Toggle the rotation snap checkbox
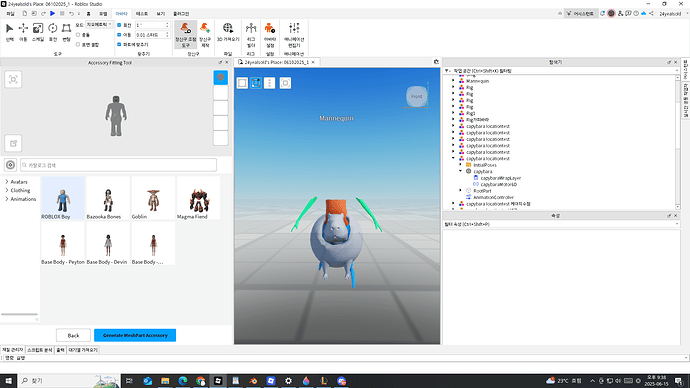The image size is (690, 388). click(119, 25)
